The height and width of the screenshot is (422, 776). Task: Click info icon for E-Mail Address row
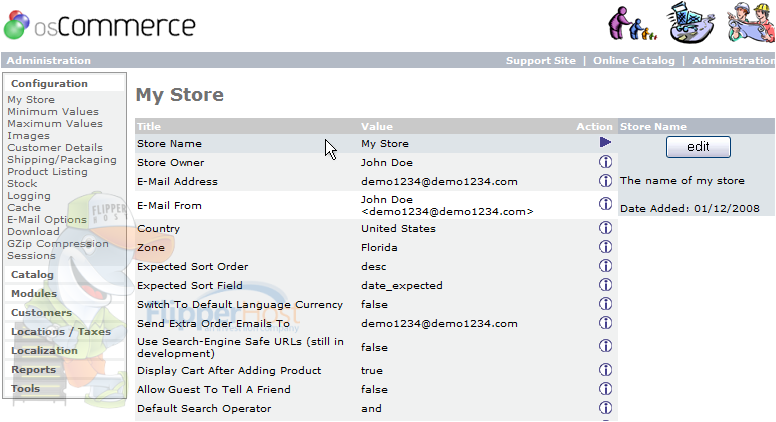coord(605,181)
